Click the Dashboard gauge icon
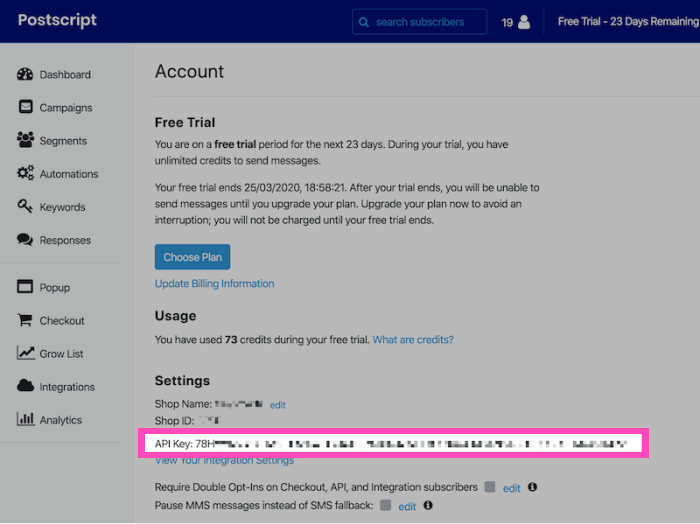This screenshot has height=524, width=700. (25, 74)
